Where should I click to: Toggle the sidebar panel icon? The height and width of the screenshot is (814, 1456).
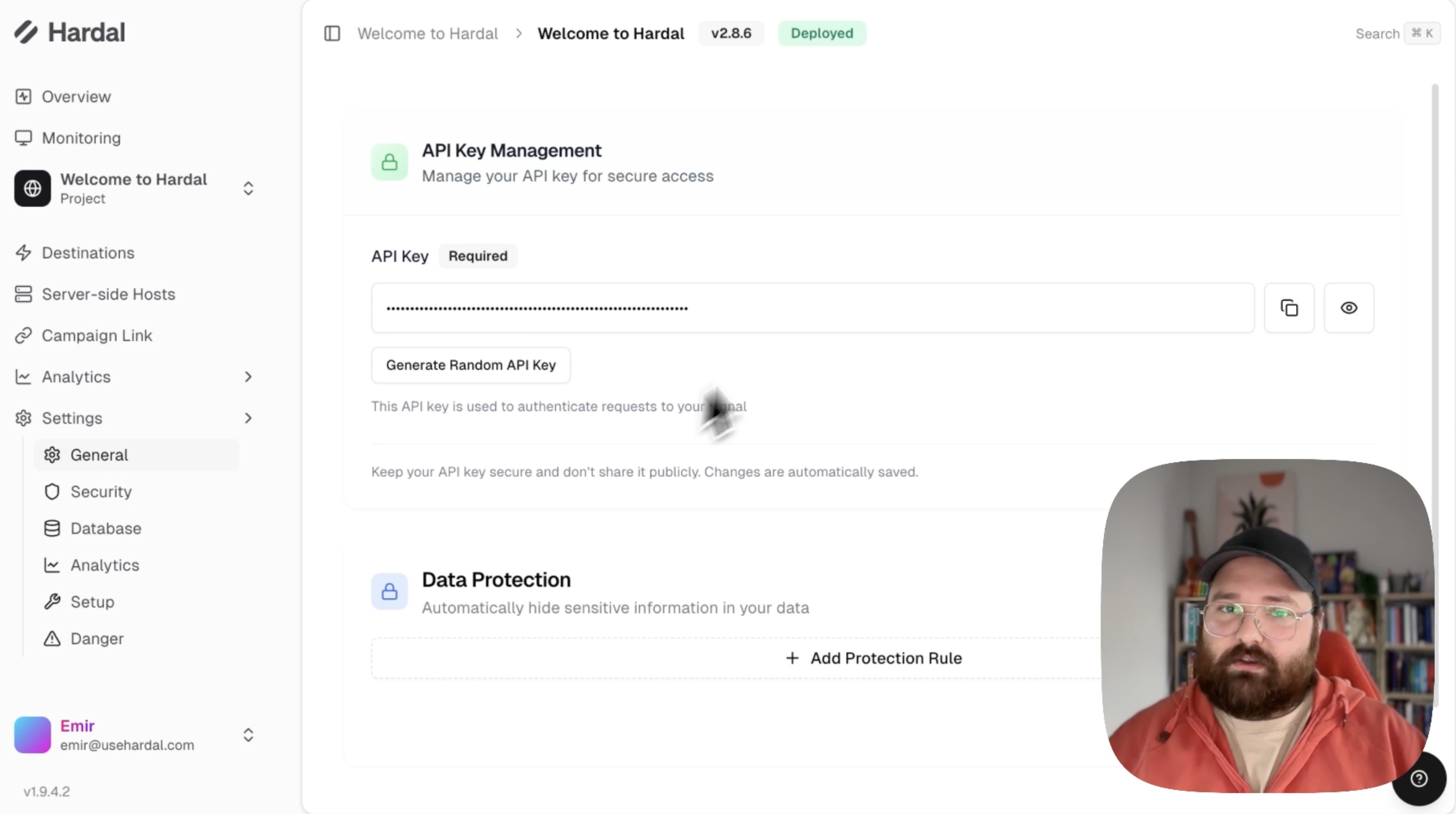click(332, 33)
